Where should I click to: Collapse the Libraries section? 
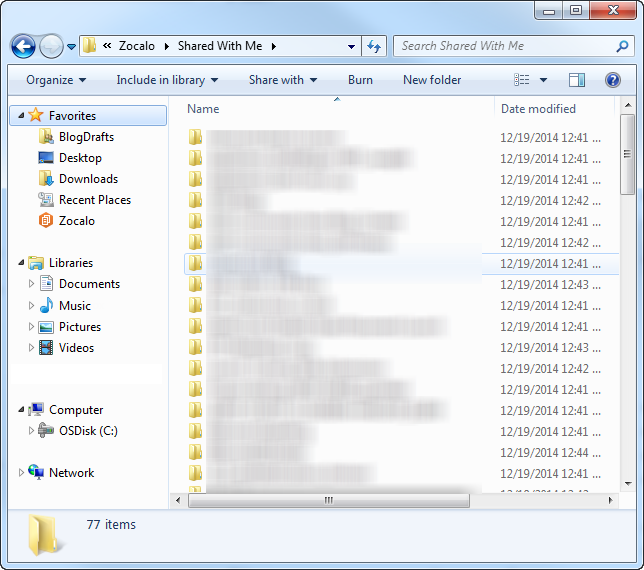pos(21,263)
